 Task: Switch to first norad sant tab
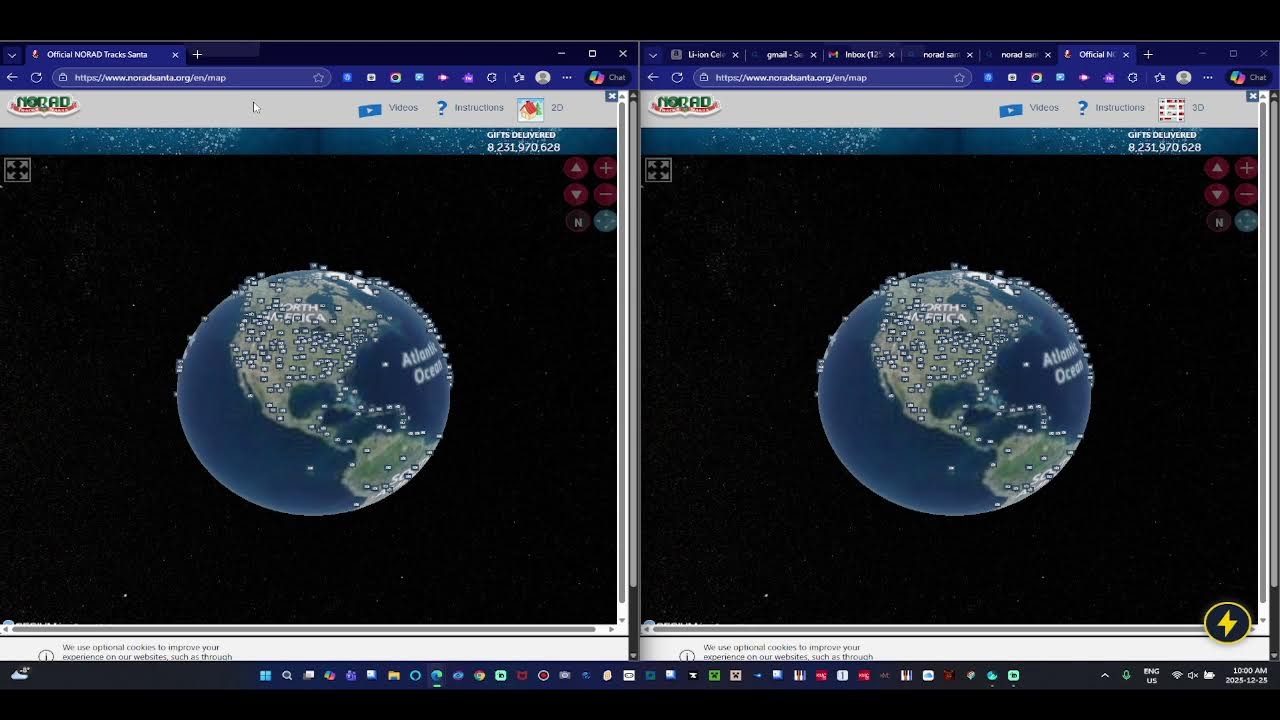(939, 55)
